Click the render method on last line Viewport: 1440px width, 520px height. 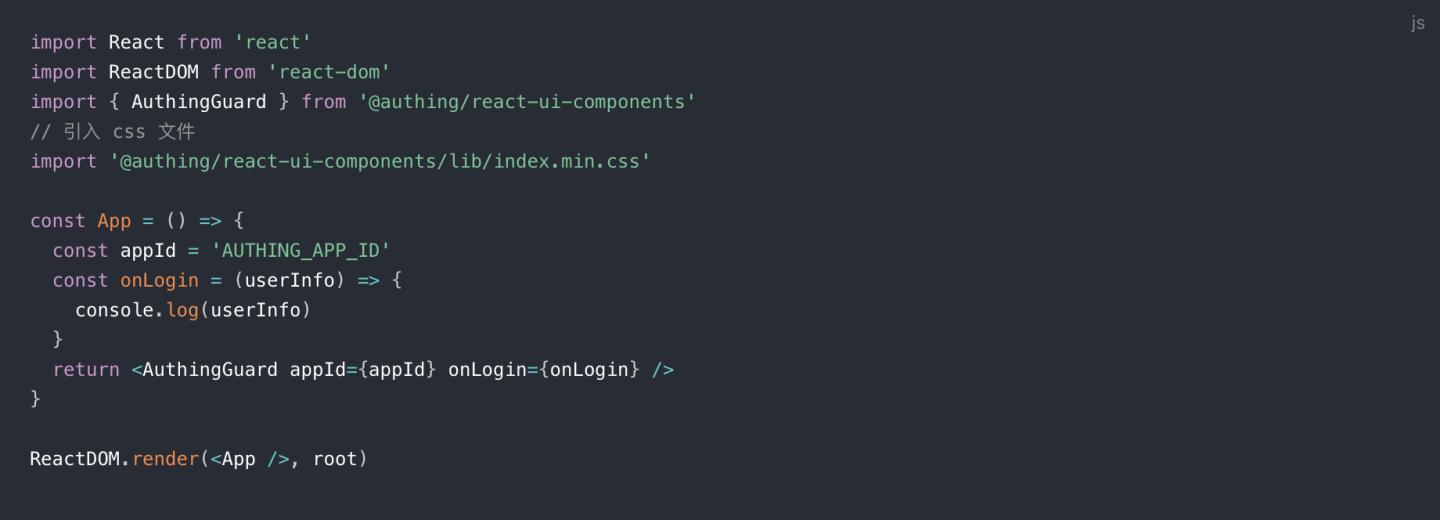(x=165, y=460)
